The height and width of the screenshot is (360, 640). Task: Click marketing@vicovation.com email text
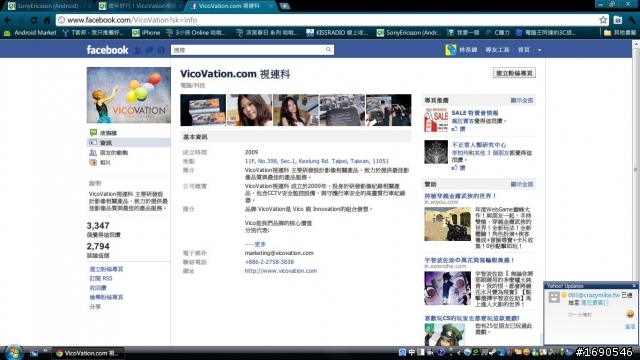(x=279, y=253)
